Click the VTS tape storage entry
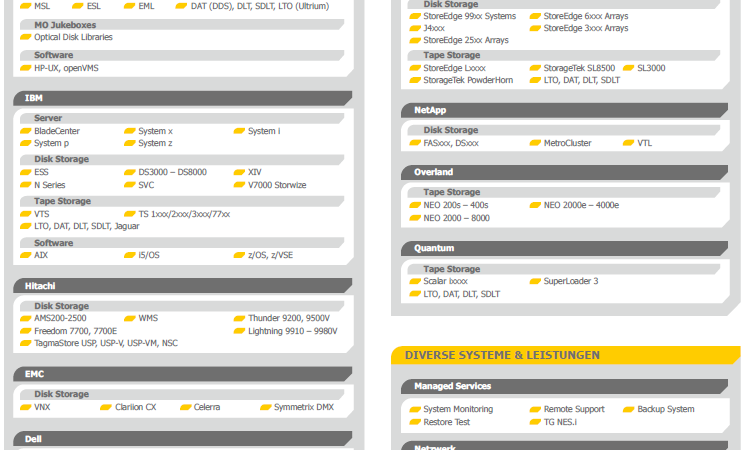 (41, 214)
